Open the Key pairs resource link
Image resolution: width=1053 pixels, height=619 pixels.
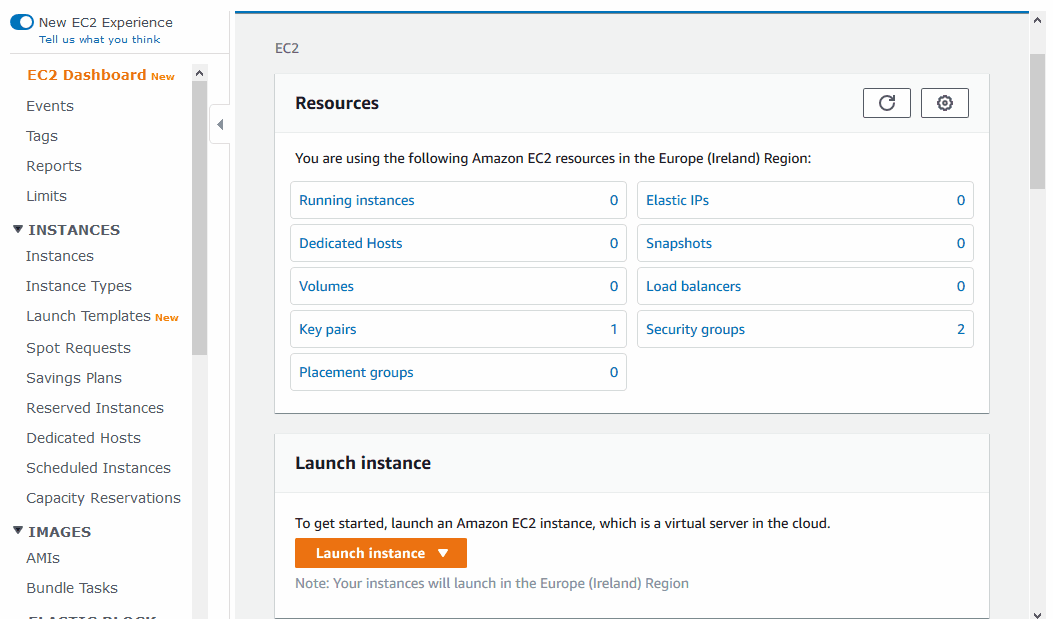[328, 329]
